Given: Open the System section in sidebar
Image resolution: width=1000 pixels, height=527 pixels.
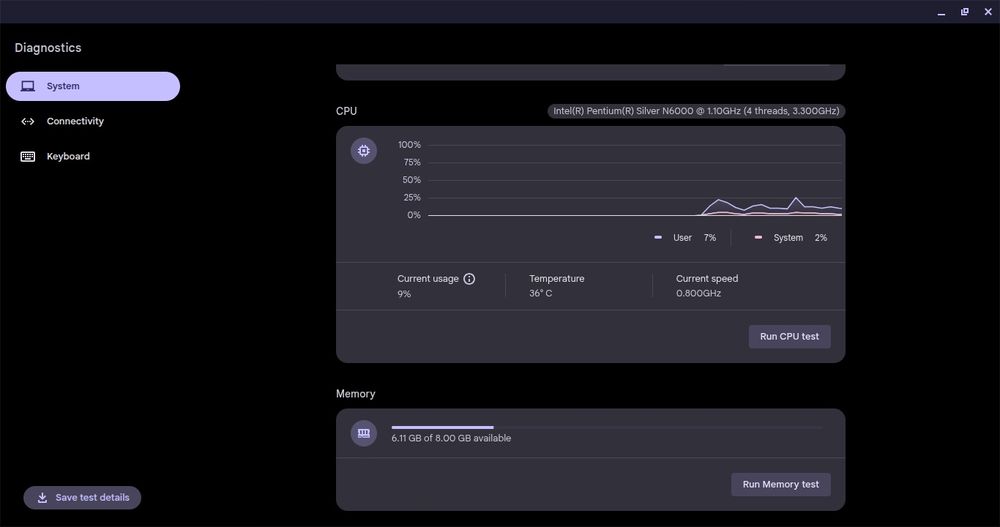Looking at the screenshot, I should tap(92, 86).
